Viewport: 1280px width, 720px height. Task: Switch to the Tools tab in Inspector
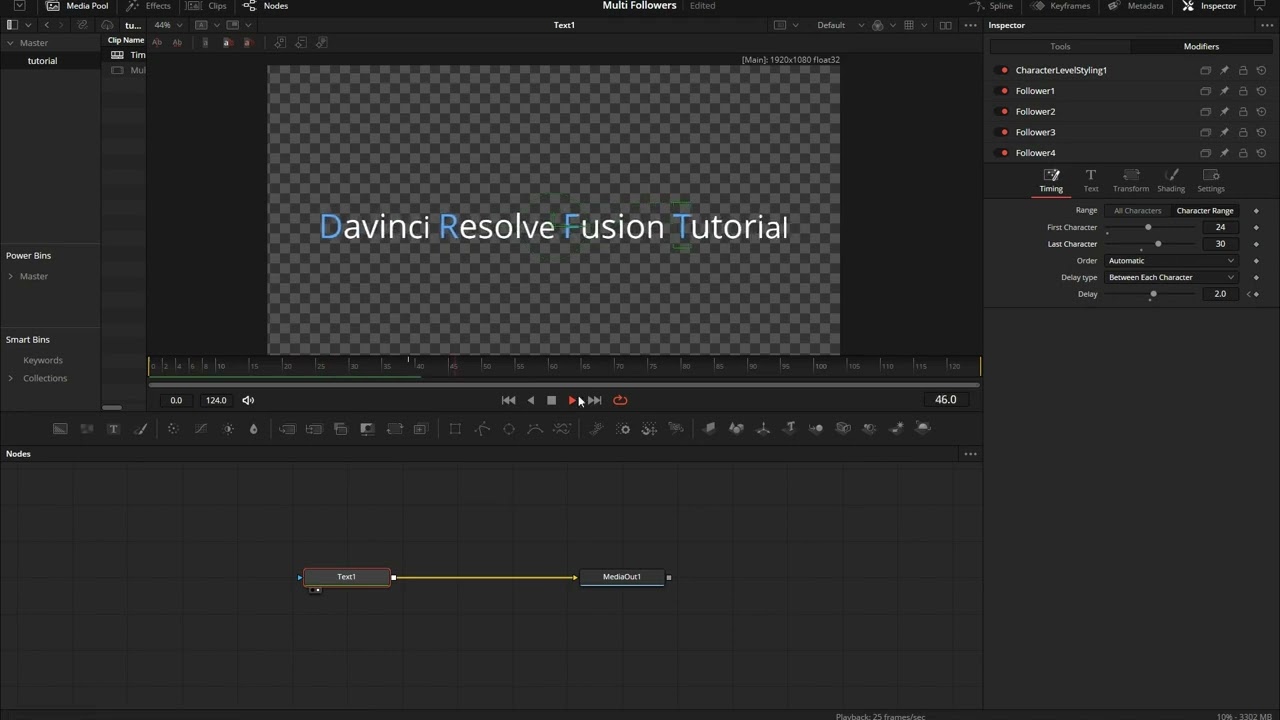[x=1060, y=46]
